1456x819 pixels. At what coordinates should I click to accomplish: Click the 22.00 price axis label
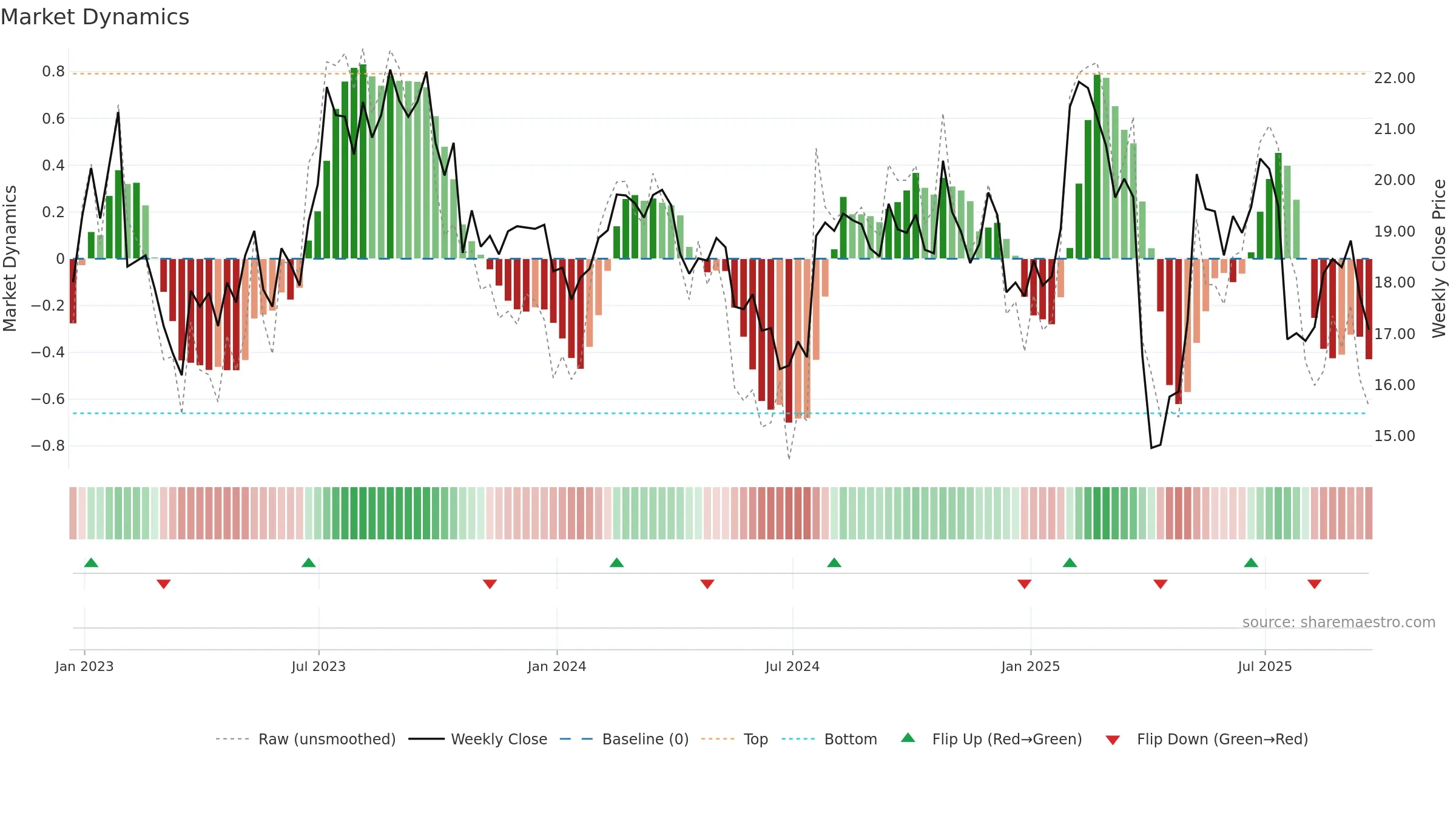coord(1395,78)
